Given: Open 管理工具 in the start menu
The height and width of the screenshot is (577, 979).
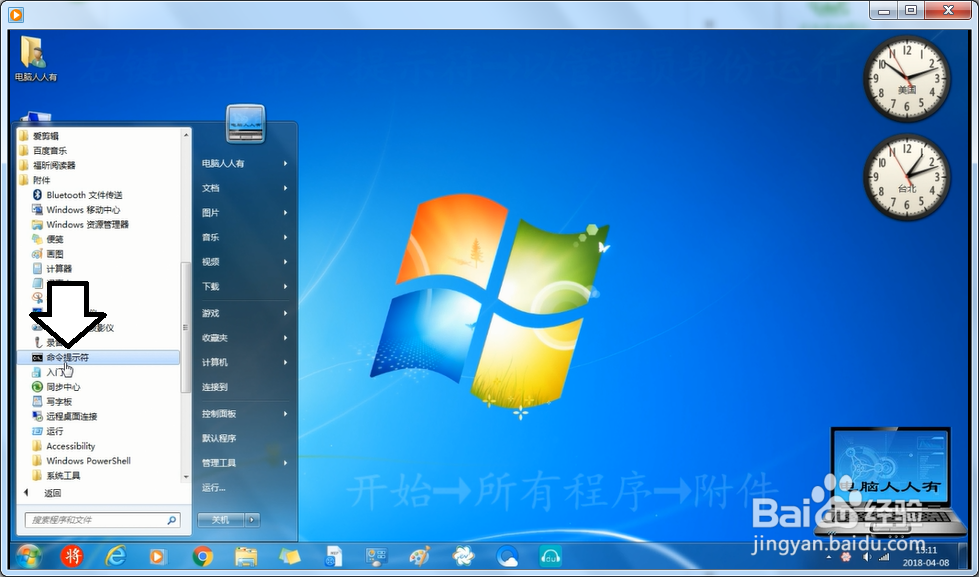Looking at the screenshot, I should 245,463.
